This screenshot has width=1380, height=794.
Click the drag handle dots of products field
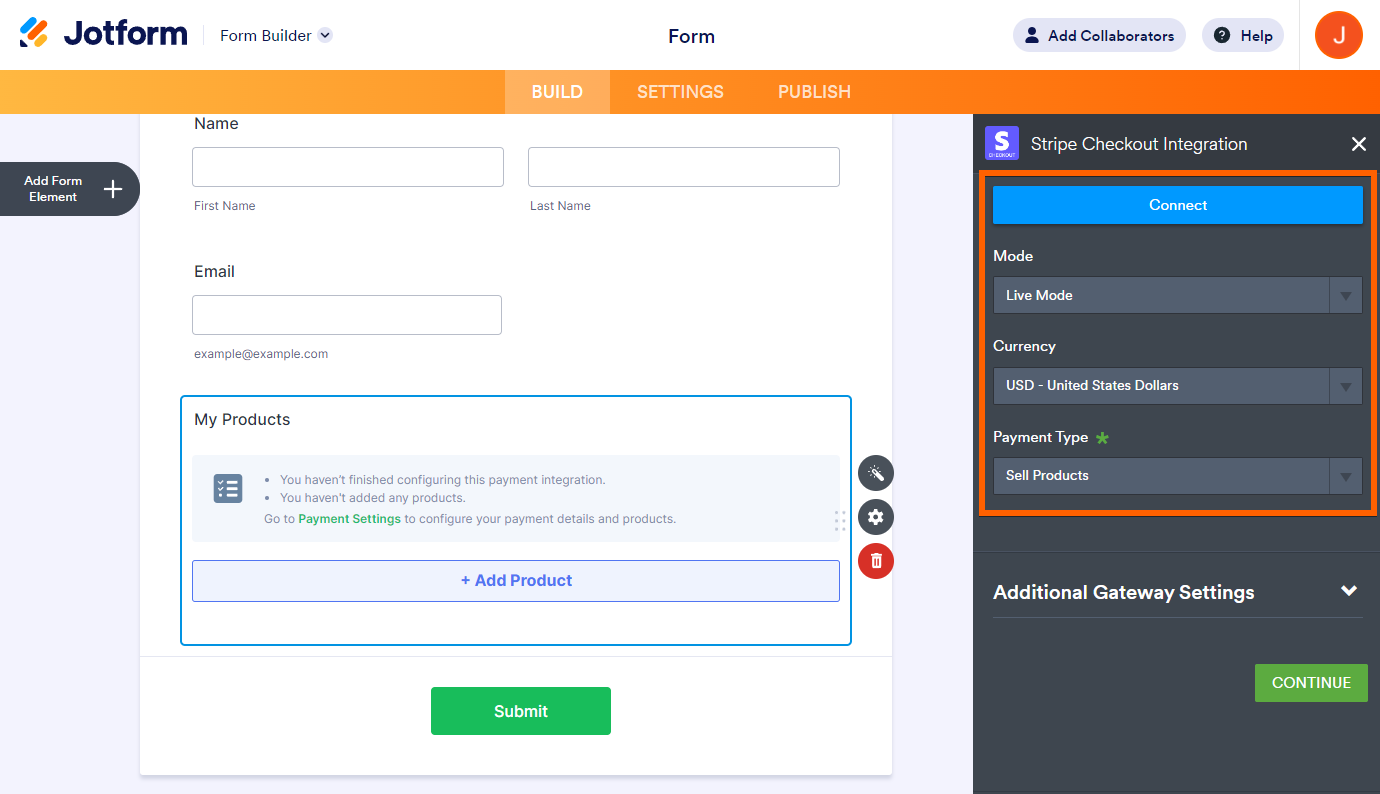click(840, 520)
